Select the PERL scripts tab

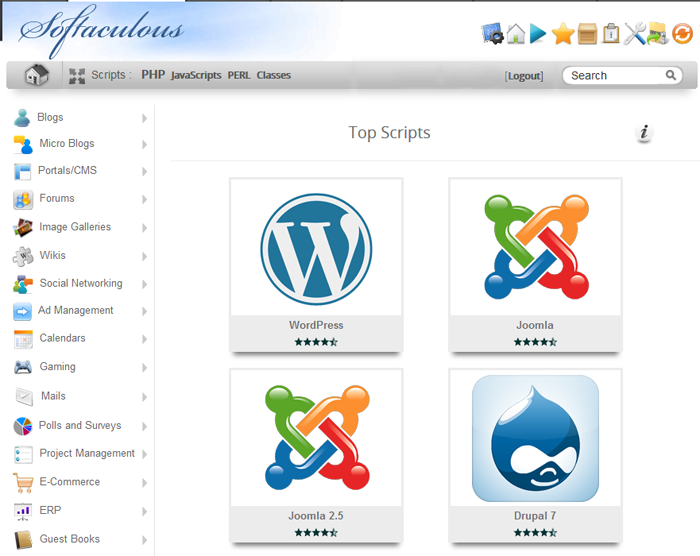point(239,75)
